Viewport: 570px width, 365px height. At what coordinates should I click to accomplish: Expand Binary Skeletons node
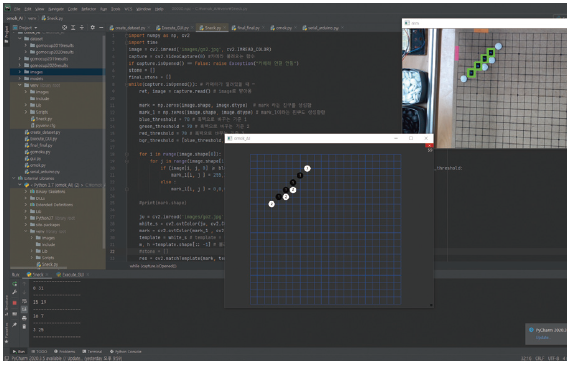(x=26, y=192)
